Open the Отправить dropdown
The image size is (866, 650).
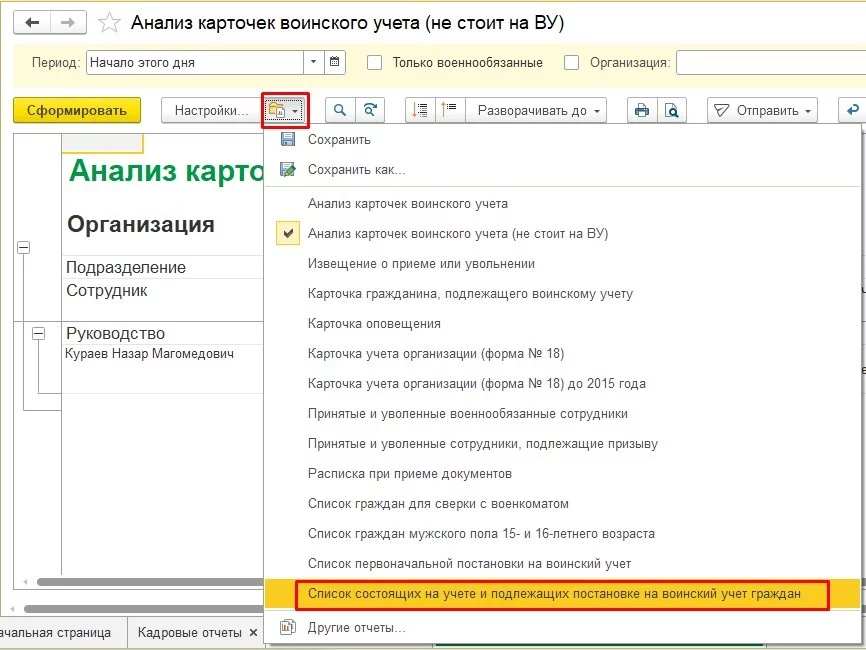point(762,110)
